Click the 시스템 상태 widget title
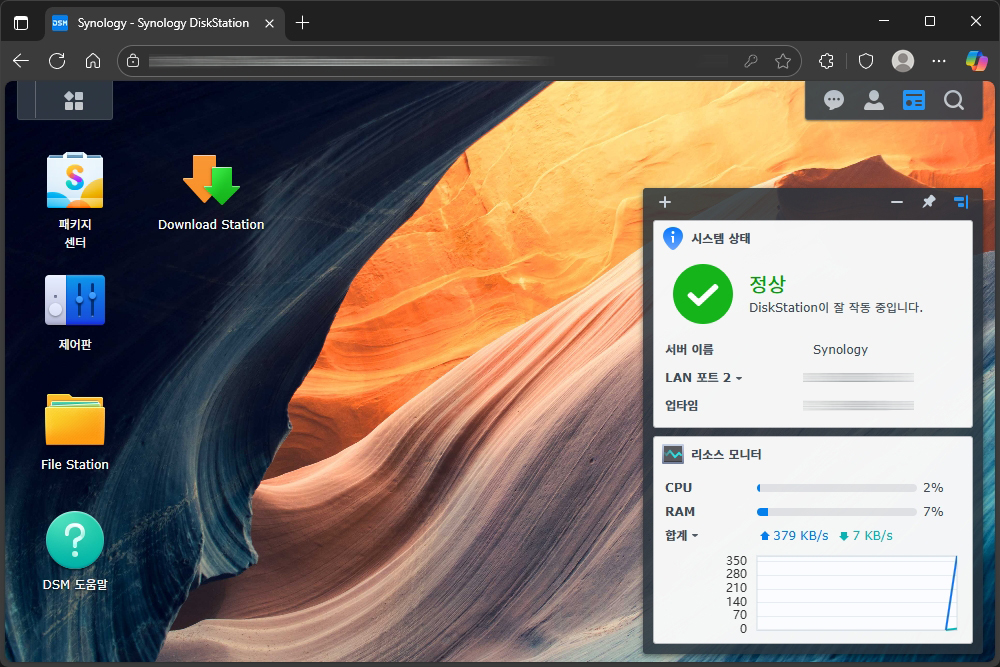1000x667 pixels. click(x=721, y=238)
